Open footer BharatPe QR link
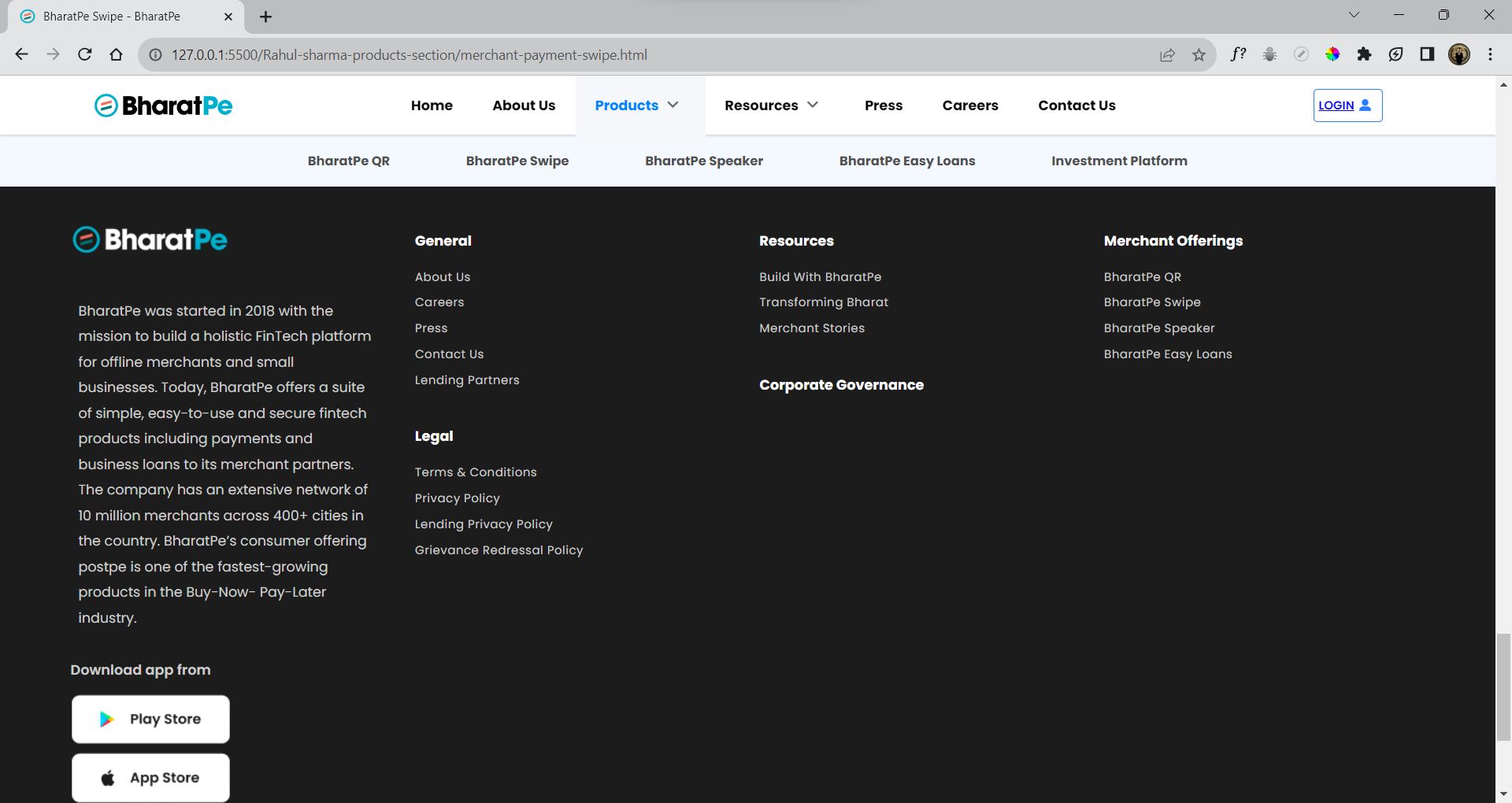Viewport: 1512px width, 803px height. tap(1143, 277)
